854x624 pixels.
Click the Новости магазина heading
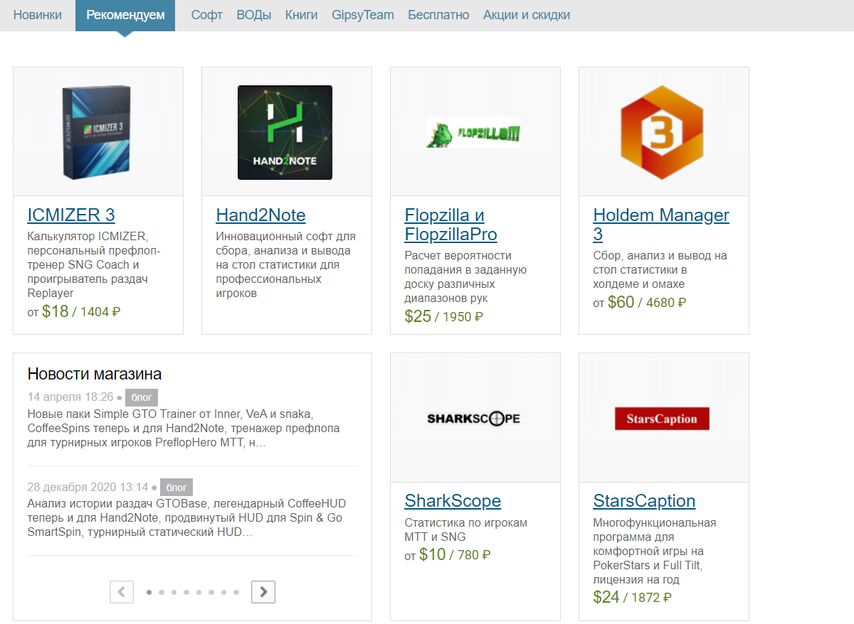tap(94, 374)
